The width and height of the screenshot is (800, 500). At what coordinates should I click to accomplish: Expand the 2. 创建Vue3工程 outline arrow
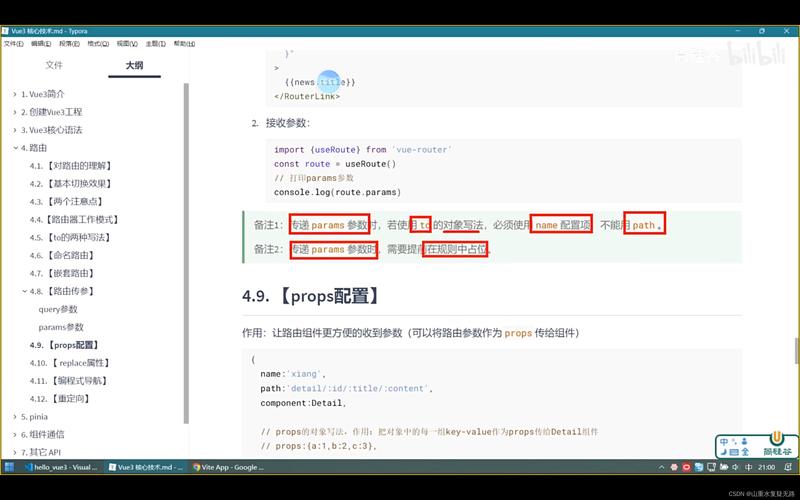15,112
